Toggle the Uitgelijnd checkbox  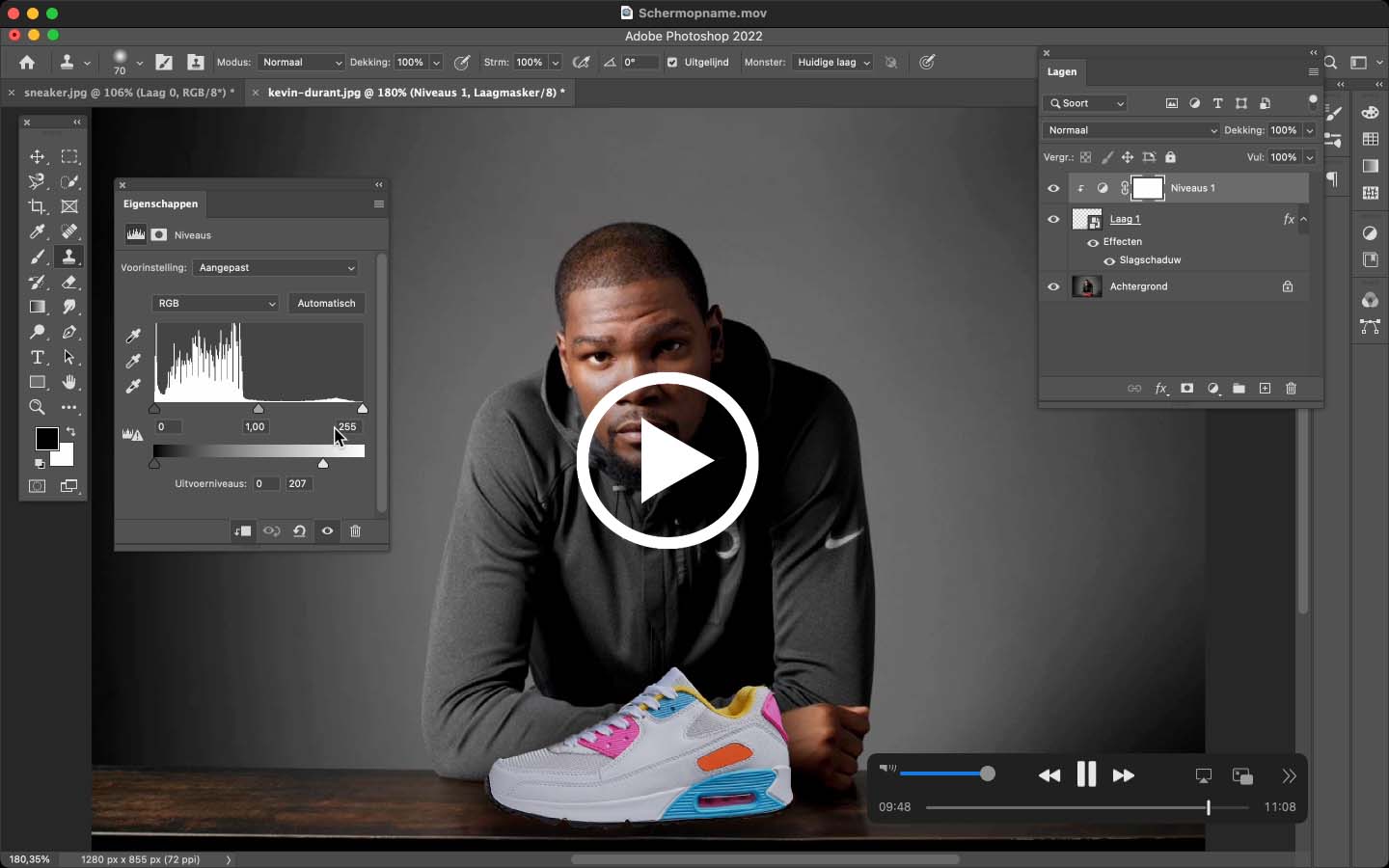[x=672, y=62]
